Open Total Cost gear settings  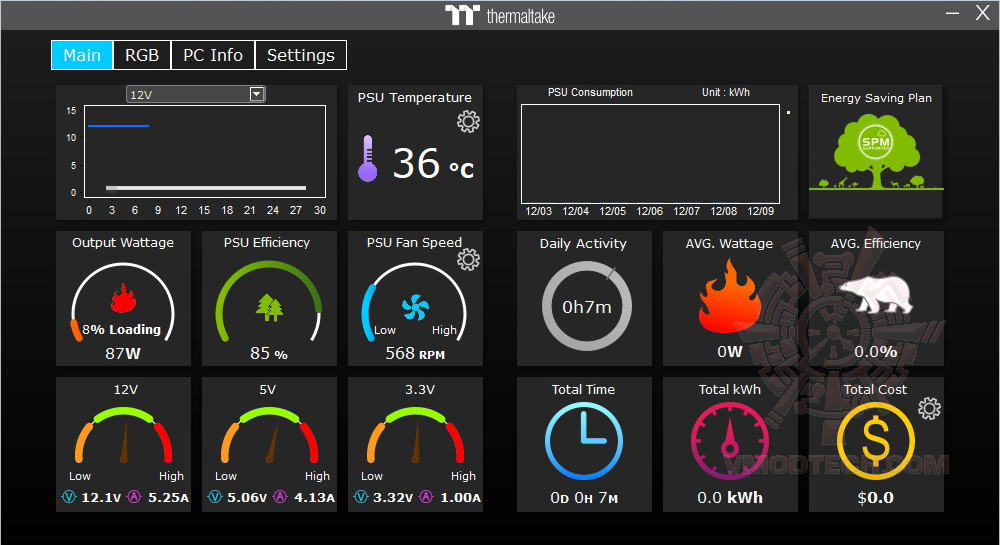click(x=929, y=409)
